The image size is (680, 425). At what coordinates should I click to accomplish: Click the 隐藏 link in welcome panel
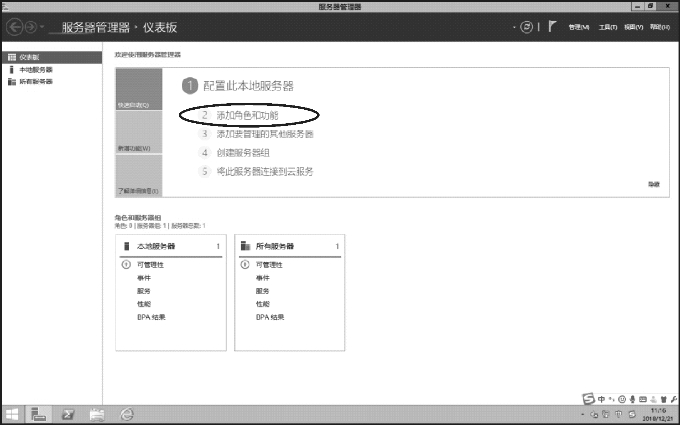point(654,184)
